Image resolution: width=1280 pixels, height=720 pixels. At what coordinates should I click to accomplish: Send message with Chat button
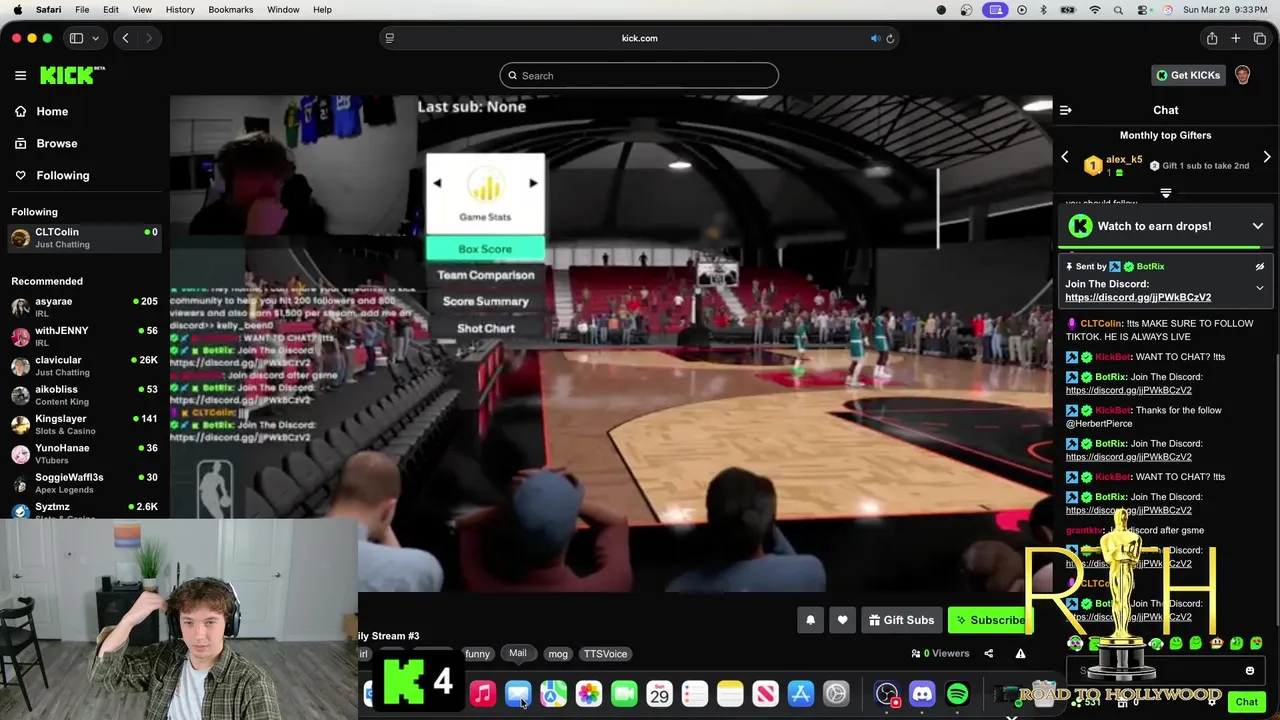coord(1246,702)
